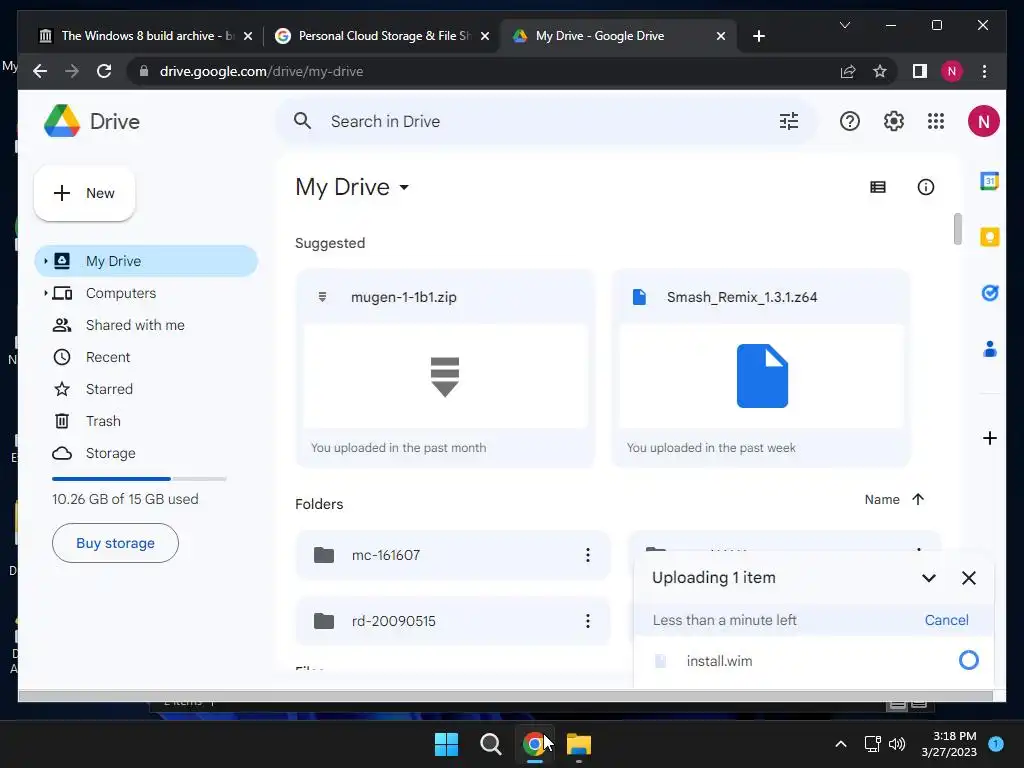Open Contacts side panel
This screenshot has height=768, width=1024.
[x=989, y=349]
